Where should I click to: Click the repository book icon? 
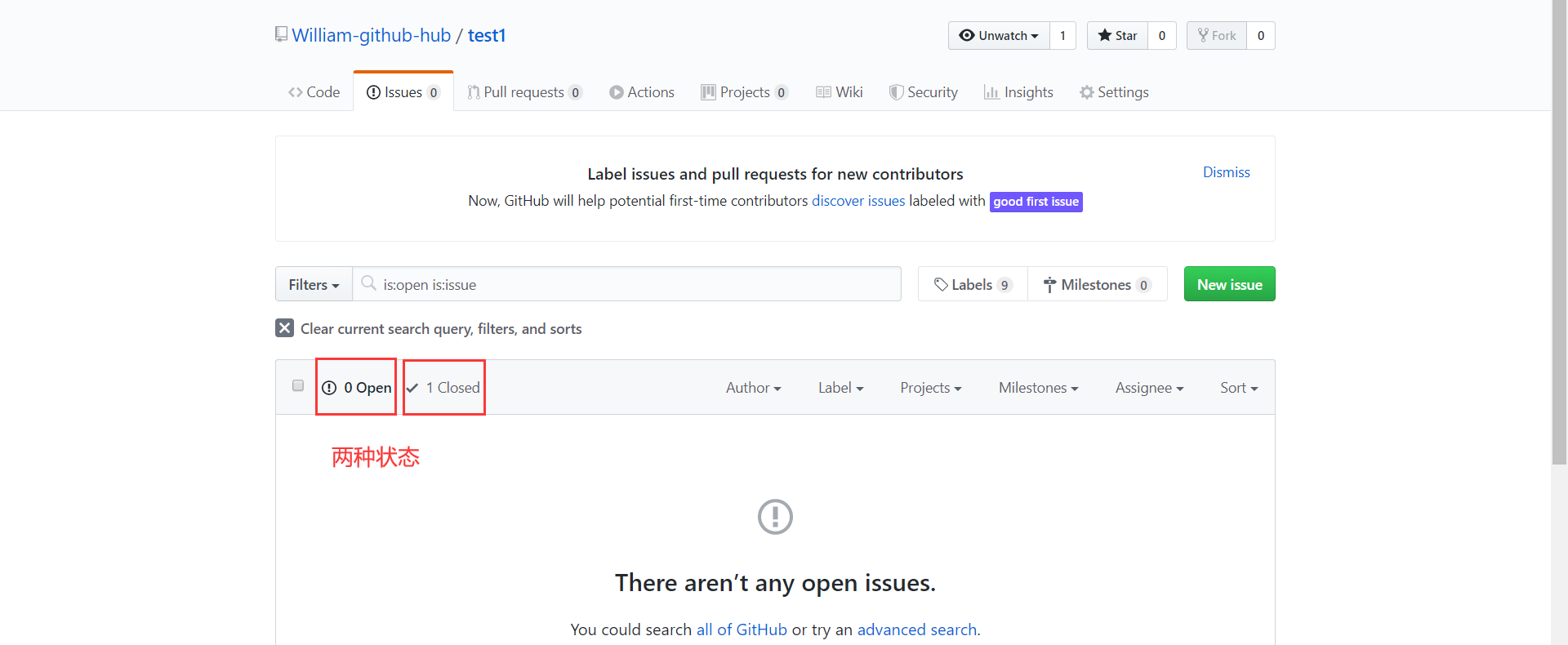pyautogui.click(x=281, y=34)
